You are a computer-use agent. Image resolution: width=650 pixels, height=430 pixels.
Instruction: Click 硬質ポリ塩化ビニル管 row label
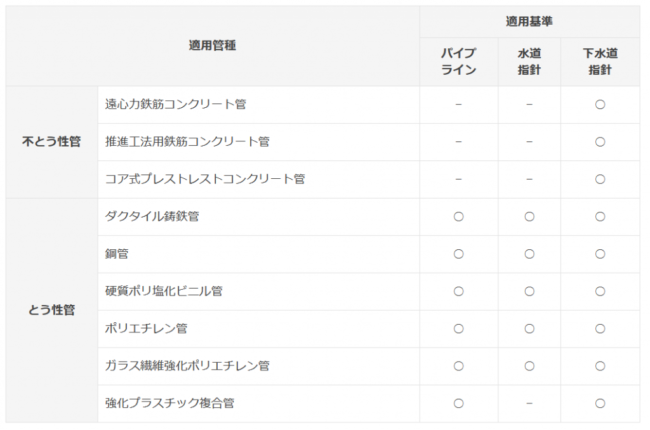[163, 291]
